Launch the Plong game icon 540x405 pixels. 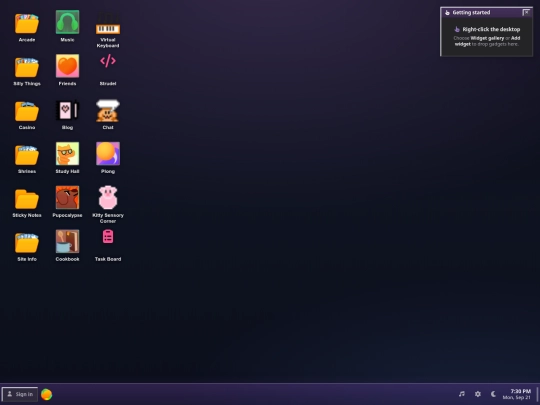(108, 154)
